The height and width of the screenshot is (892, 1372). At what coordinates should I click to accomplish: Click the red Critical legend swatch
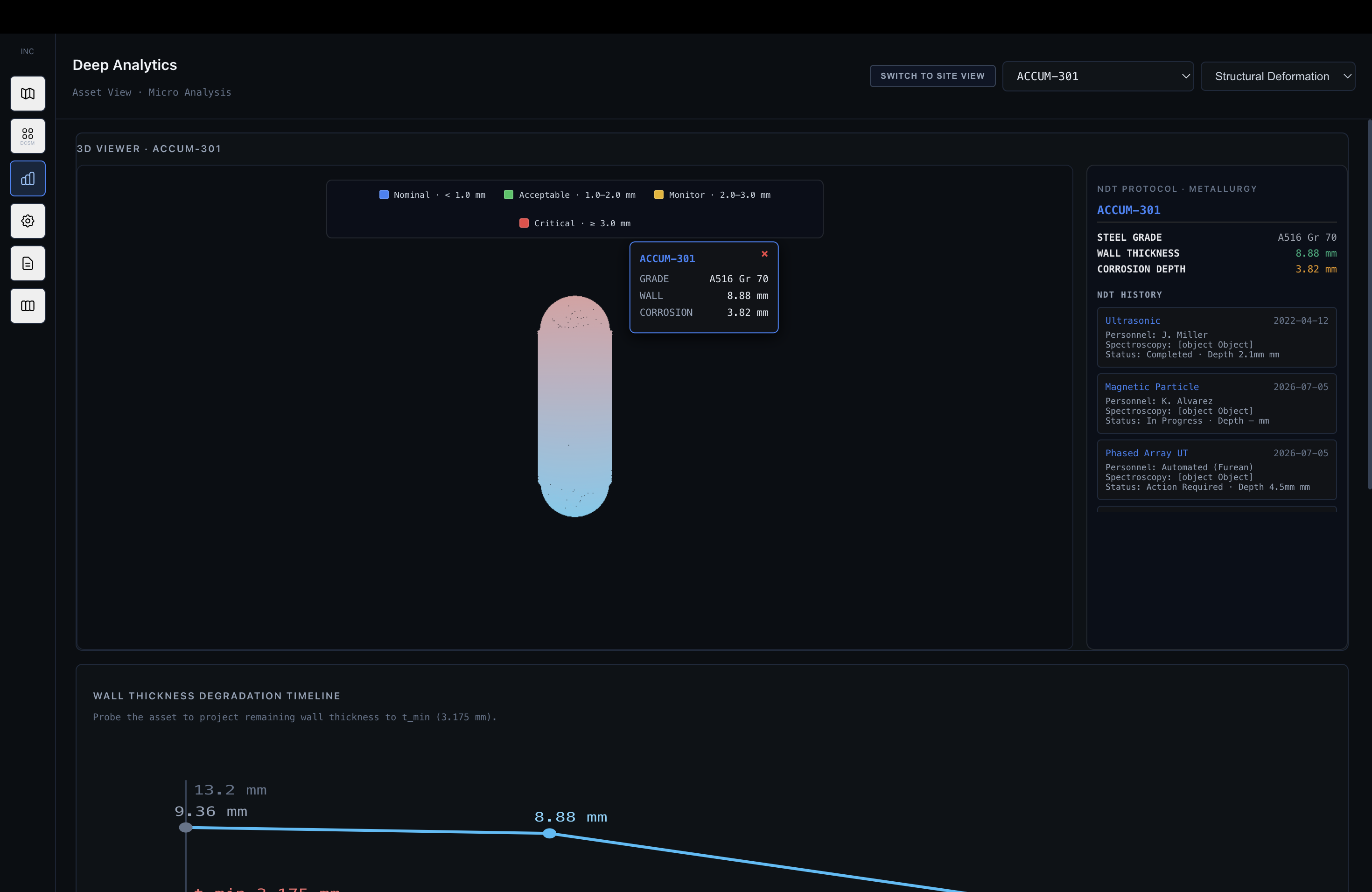click(524, 223)
